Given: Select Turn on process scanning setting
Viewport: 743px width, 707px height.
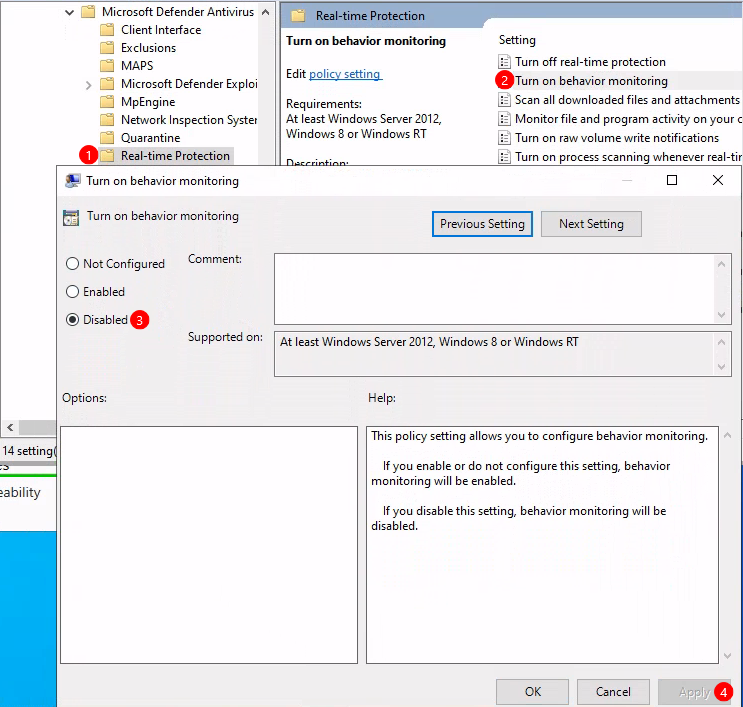Looking at the screenshot, I should pyautogui.click(x=628, y=157).
